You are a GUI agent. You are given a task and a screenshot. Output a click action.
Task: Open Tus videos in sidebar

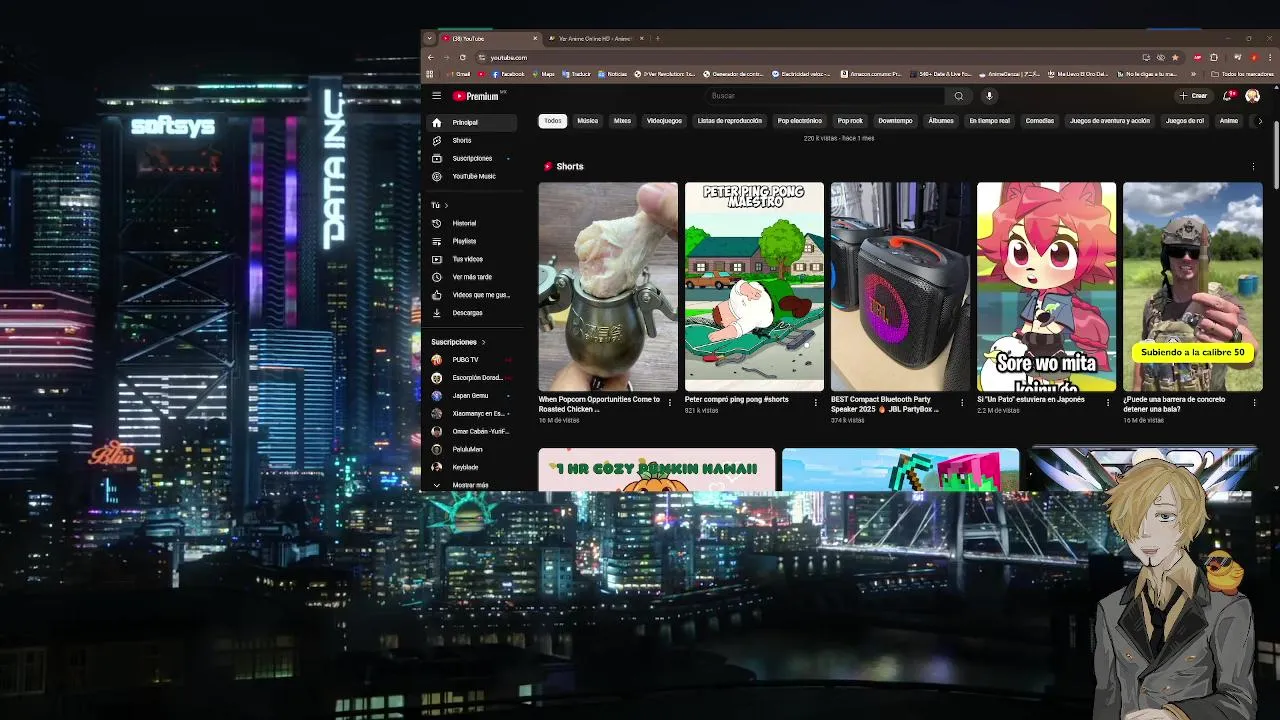tap(473, 259)
